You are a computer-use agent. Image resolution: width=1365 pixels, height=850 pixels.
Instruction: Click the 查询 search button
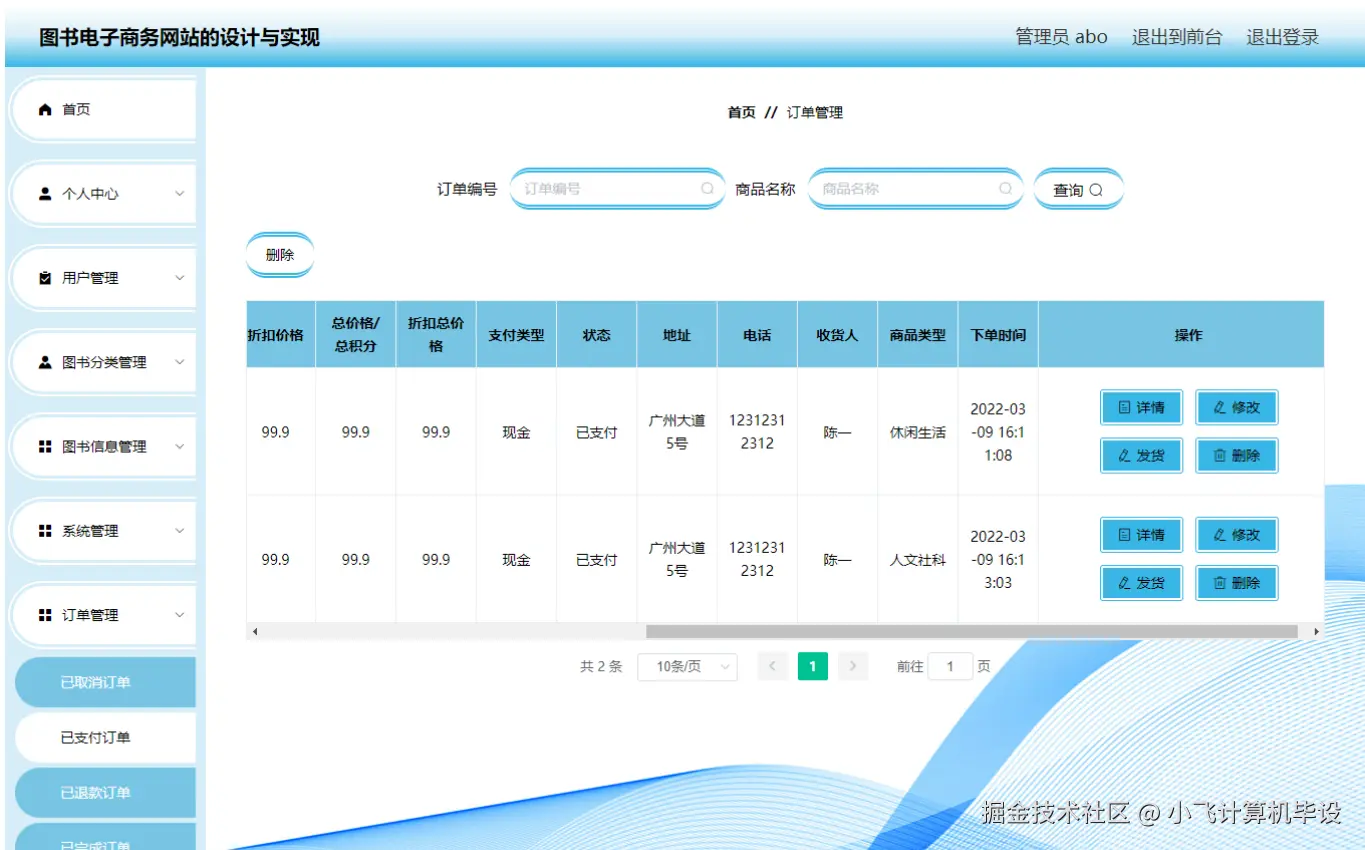[1078, 189]
